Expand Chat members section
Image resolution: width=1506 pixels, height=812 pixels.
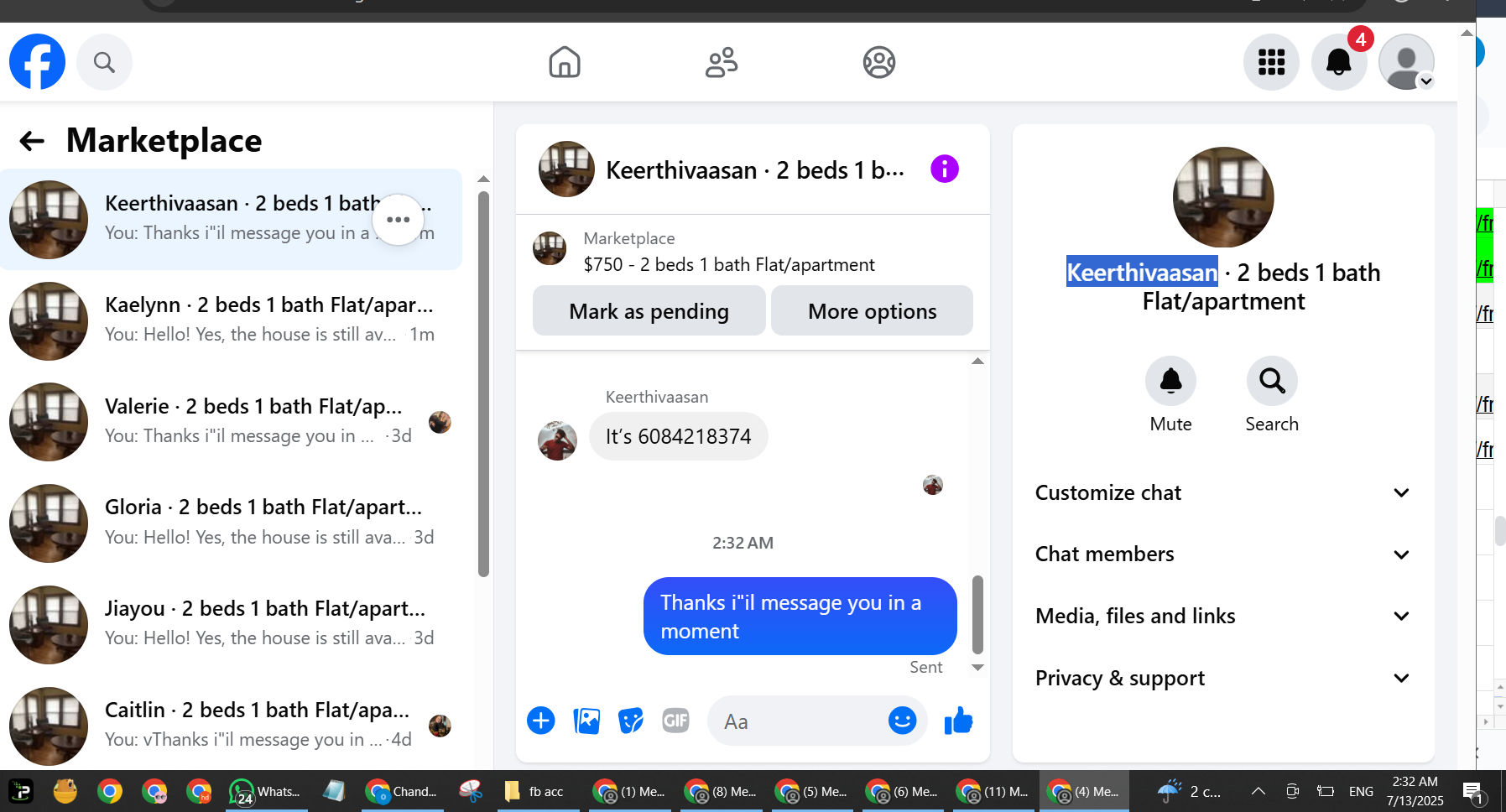[x=1223, y=554]
